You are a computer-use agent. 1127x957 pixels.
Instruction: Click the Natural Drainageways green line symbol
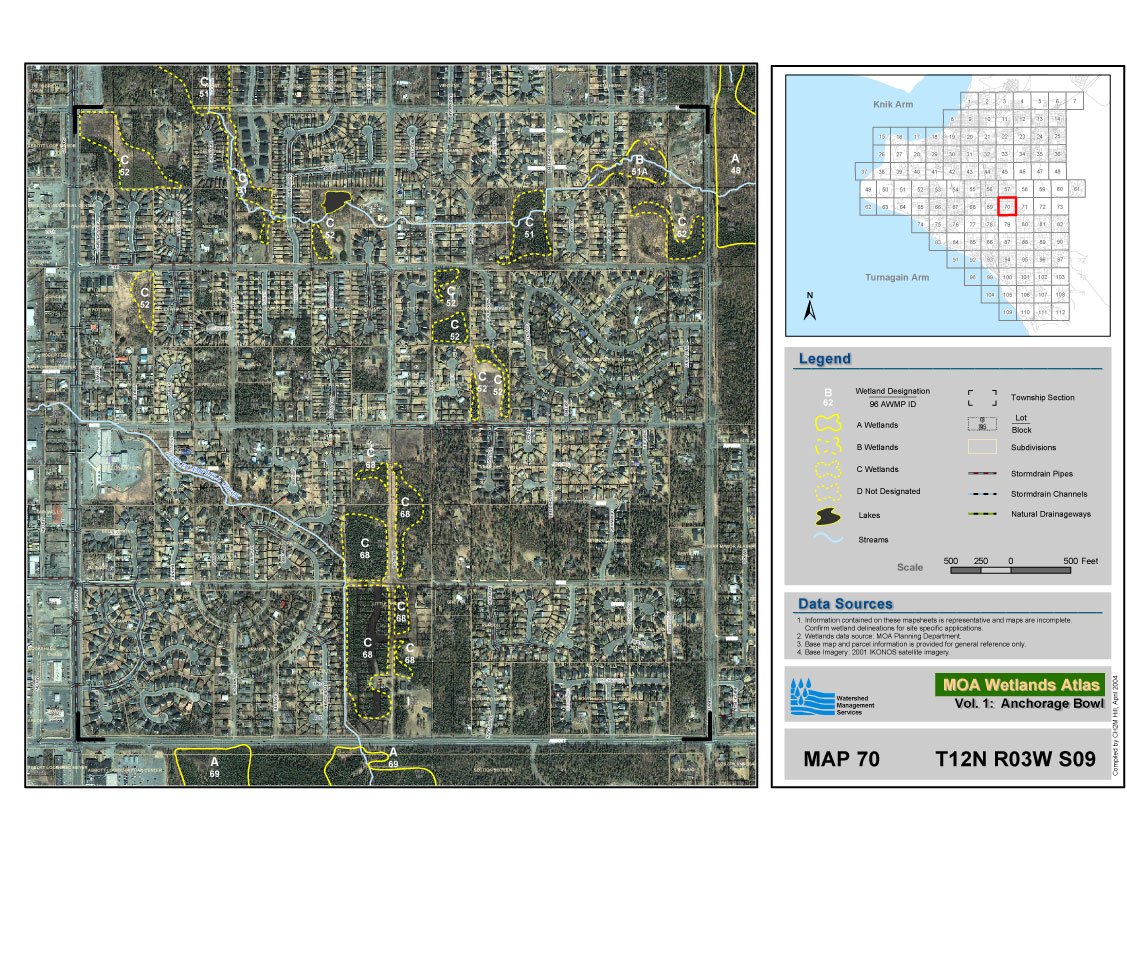click(x=982, y=514)
